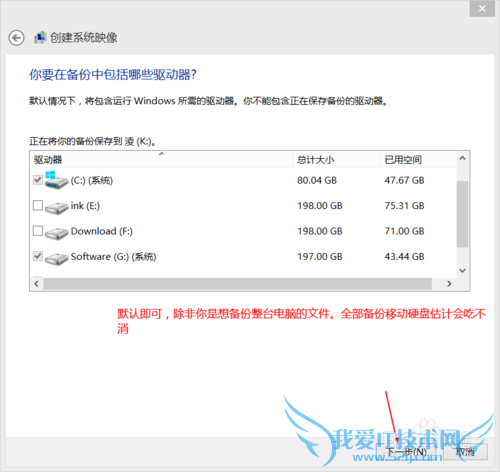Select the Software (G:) (系统) drive name

(x=113, y=257)
